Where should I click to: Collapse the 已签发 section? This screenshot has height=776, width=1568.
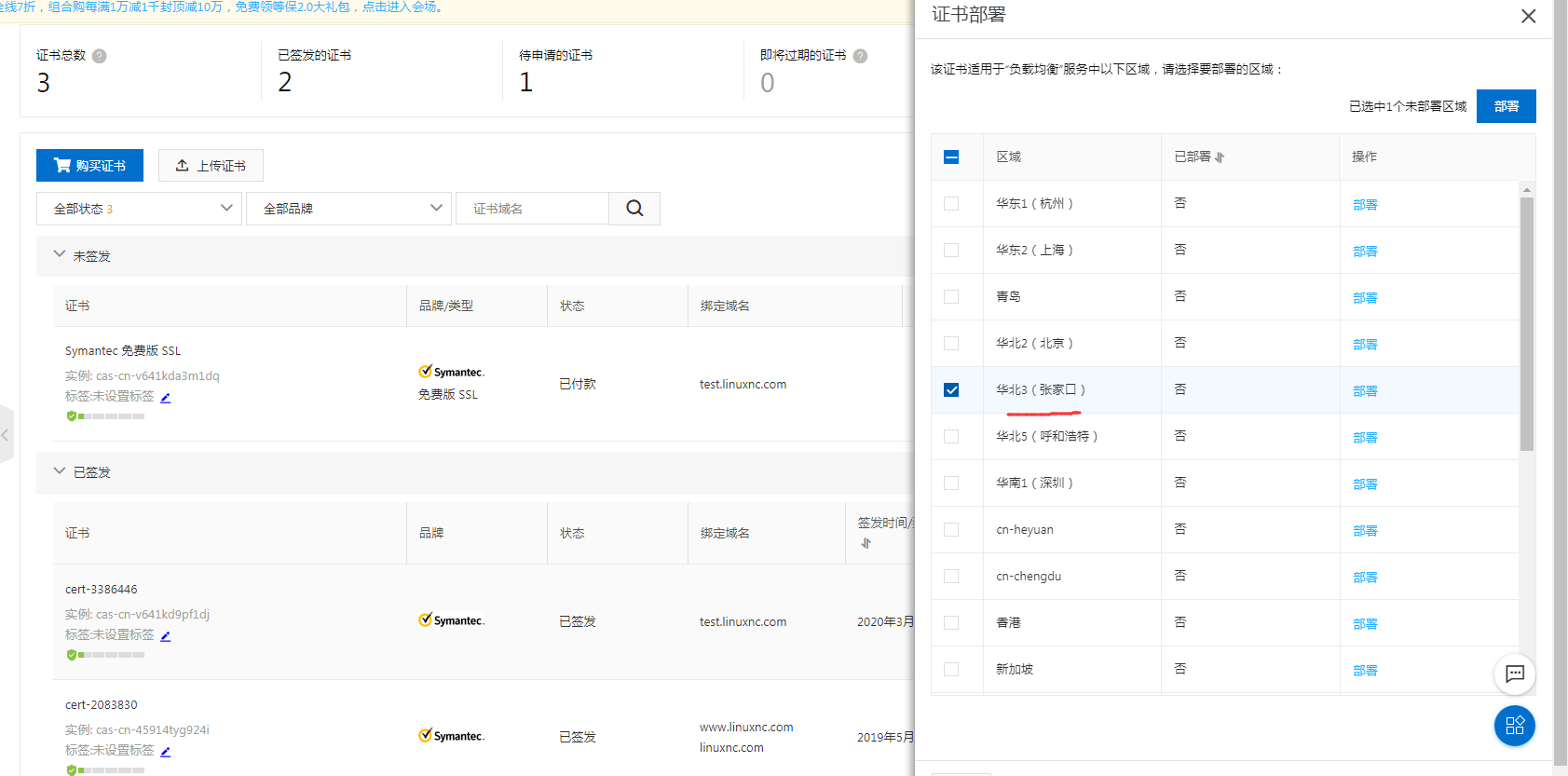click(60, 470)
